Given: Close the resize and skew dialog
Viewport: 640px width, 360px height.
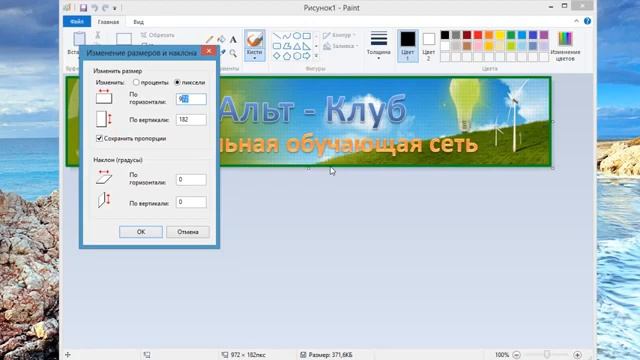Looking at the screenshot, I should (209, 51).
